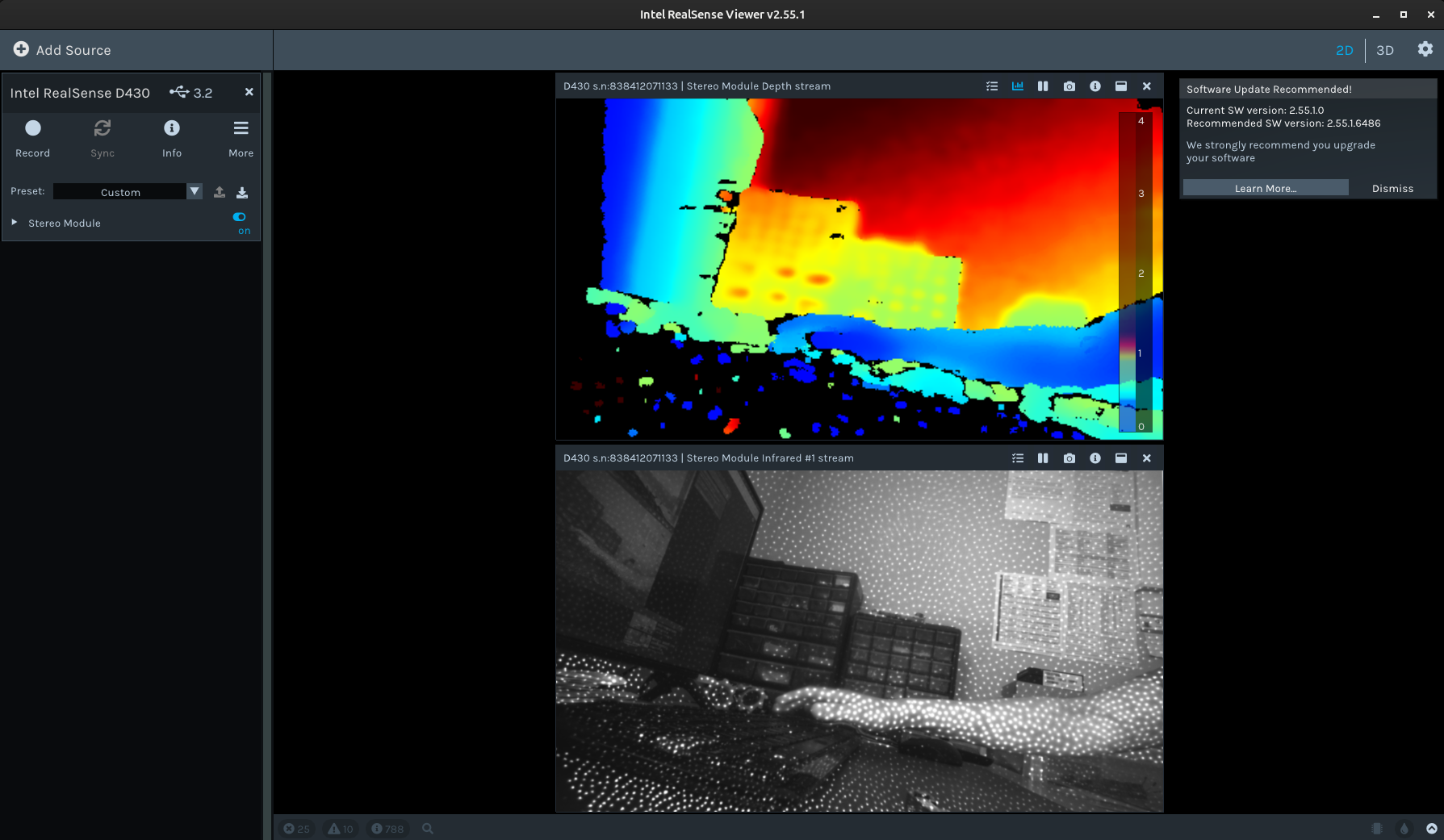The width and height of the screenshot is (1444, 840).
Task: Show Depth stream info overlay
Action: 1095,86
